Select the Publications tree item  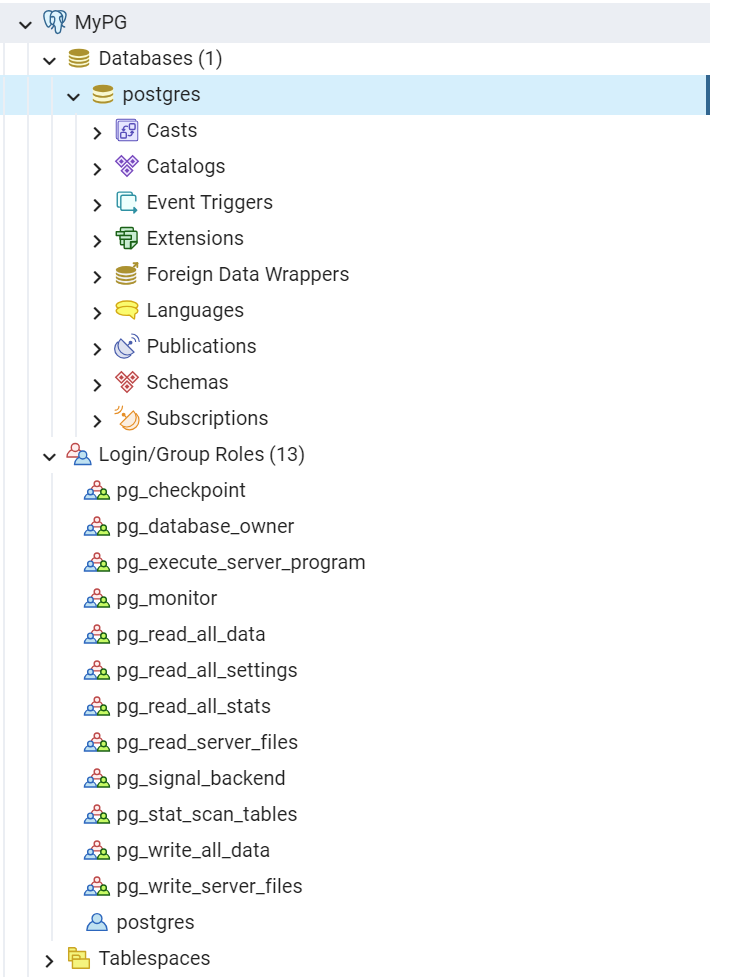click(202, 346)
